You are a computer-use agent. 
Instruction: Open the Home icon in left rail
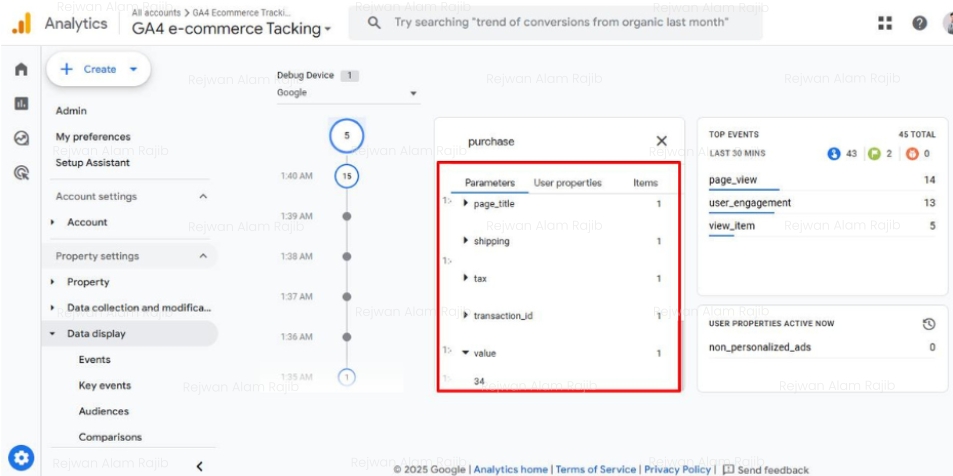(x=21, y=70)
